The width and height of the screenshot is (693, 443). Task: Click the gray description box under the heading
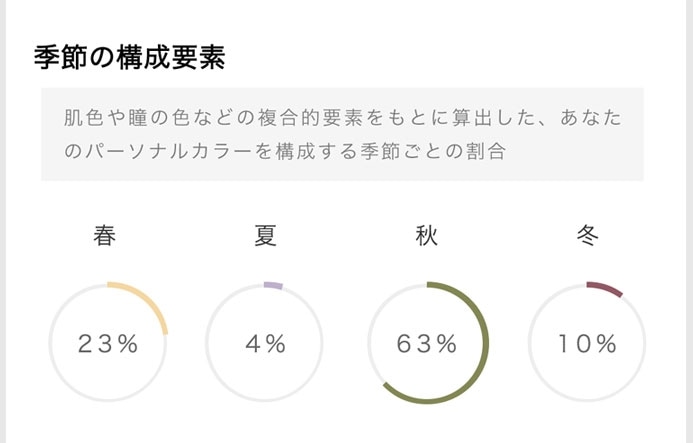342,134
